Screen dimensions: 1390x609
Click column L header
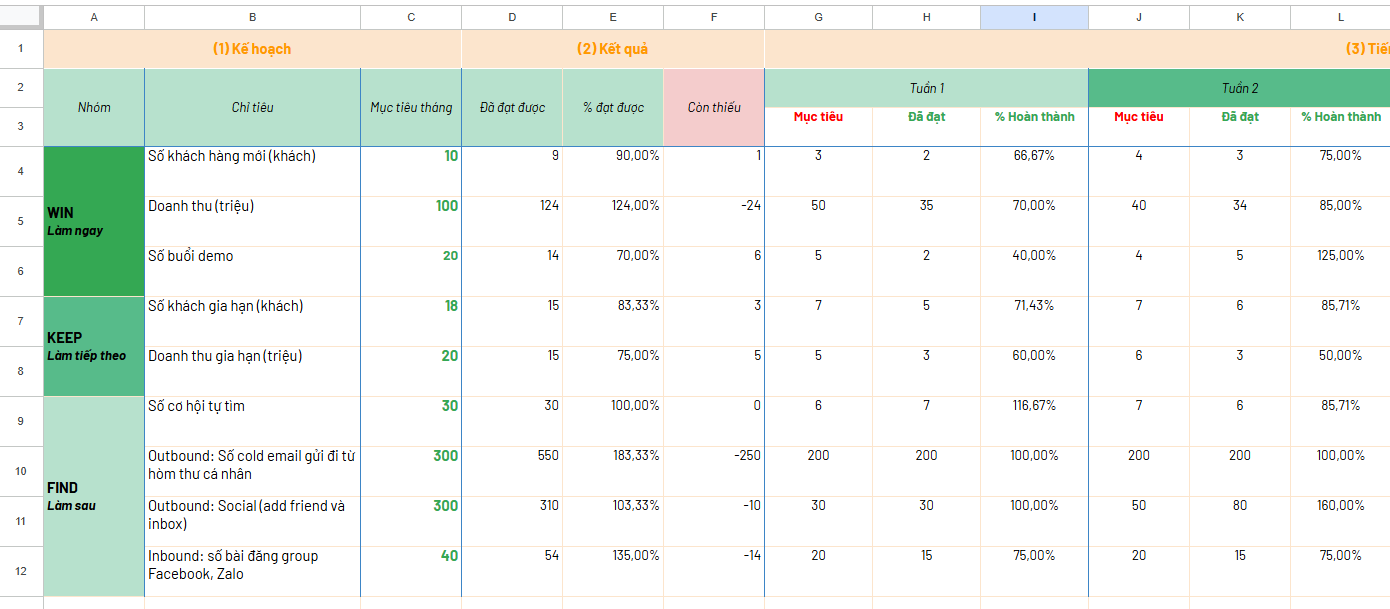click(1340, 17)
